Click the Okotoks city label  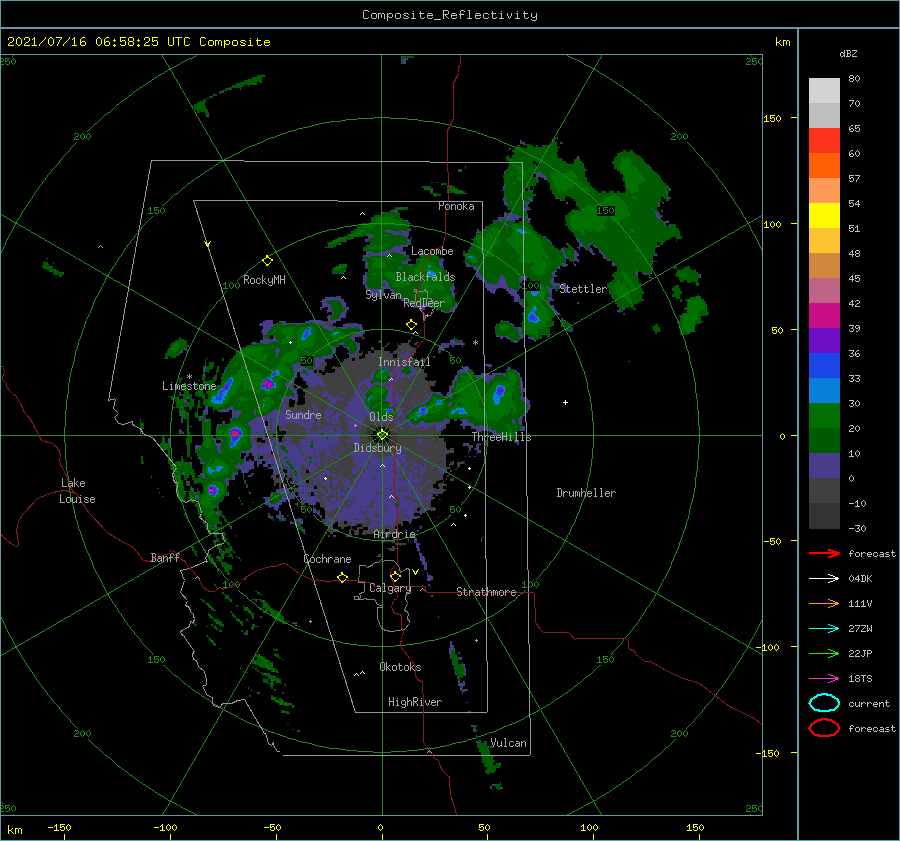coord(400,666)
